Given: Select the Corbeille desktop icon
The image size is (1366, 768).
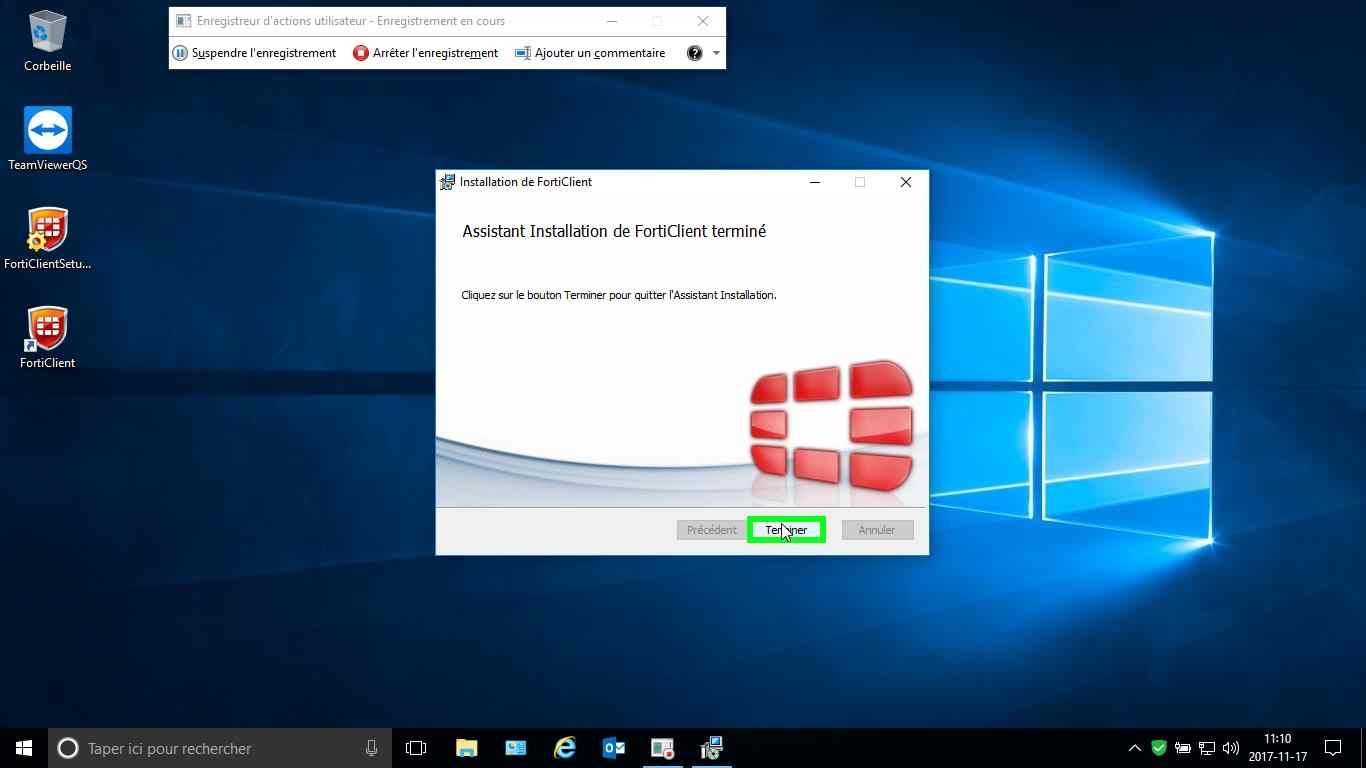Looking at the screenshot, I should coord(47,41).
